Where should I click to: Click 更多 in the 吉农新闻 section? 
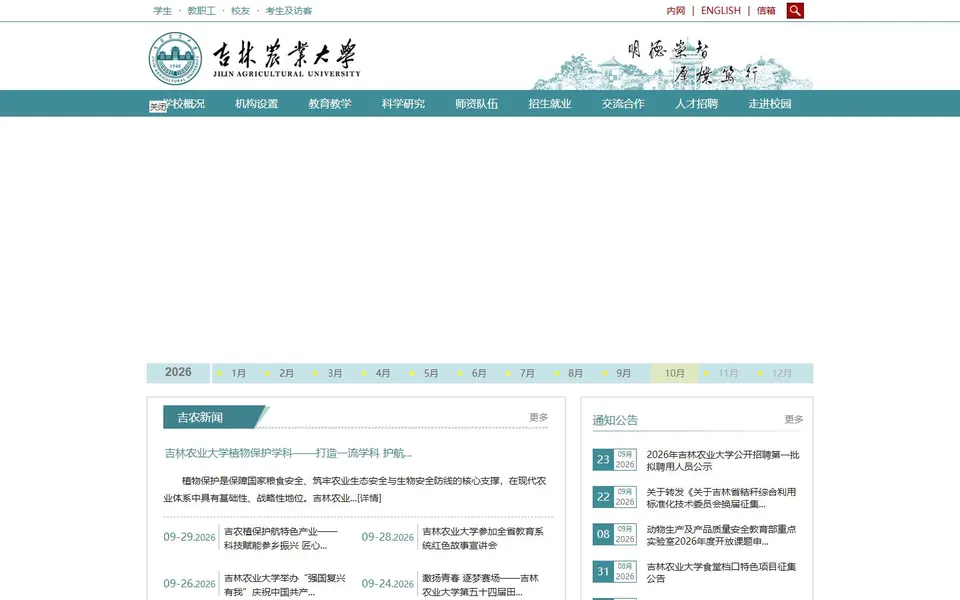[538, 417]
